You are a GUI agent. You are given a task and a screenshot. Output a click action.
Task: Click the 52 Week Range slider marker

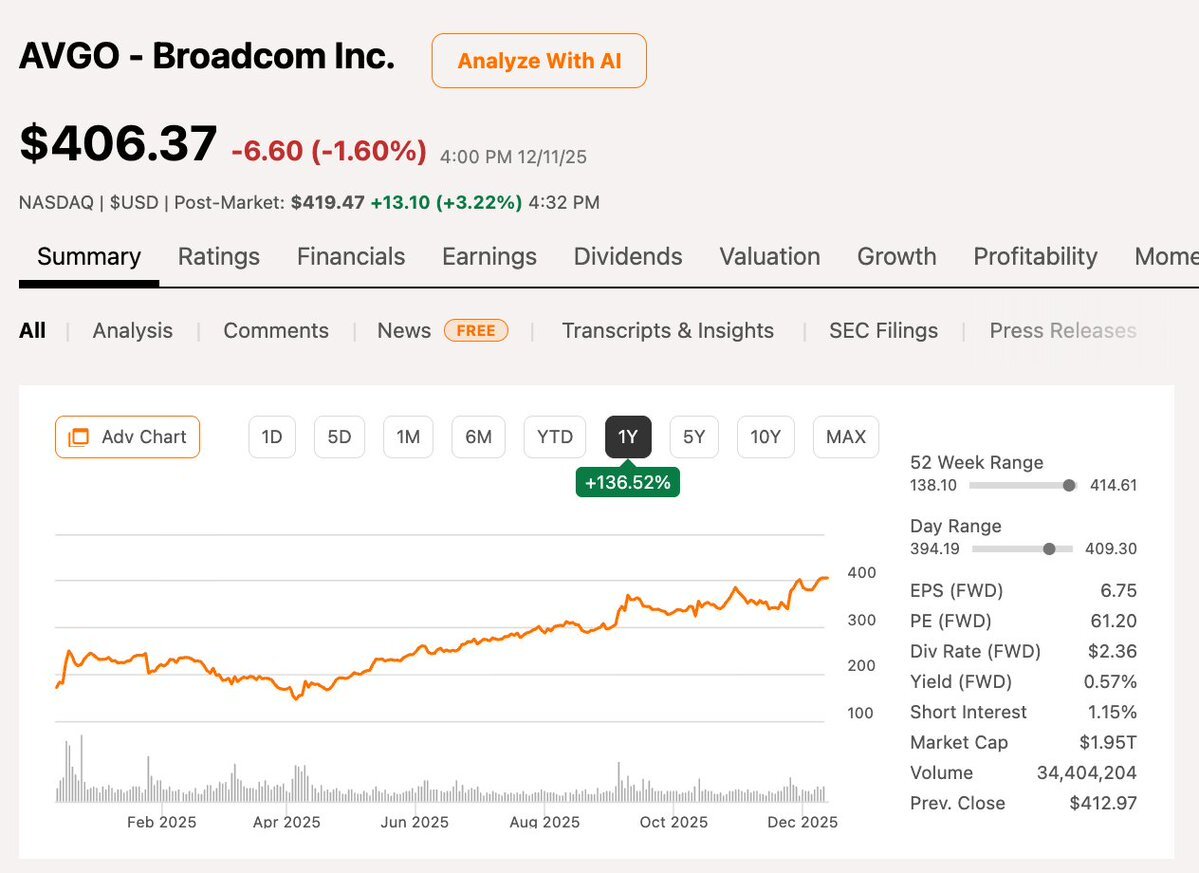[x=1069, y=486]
